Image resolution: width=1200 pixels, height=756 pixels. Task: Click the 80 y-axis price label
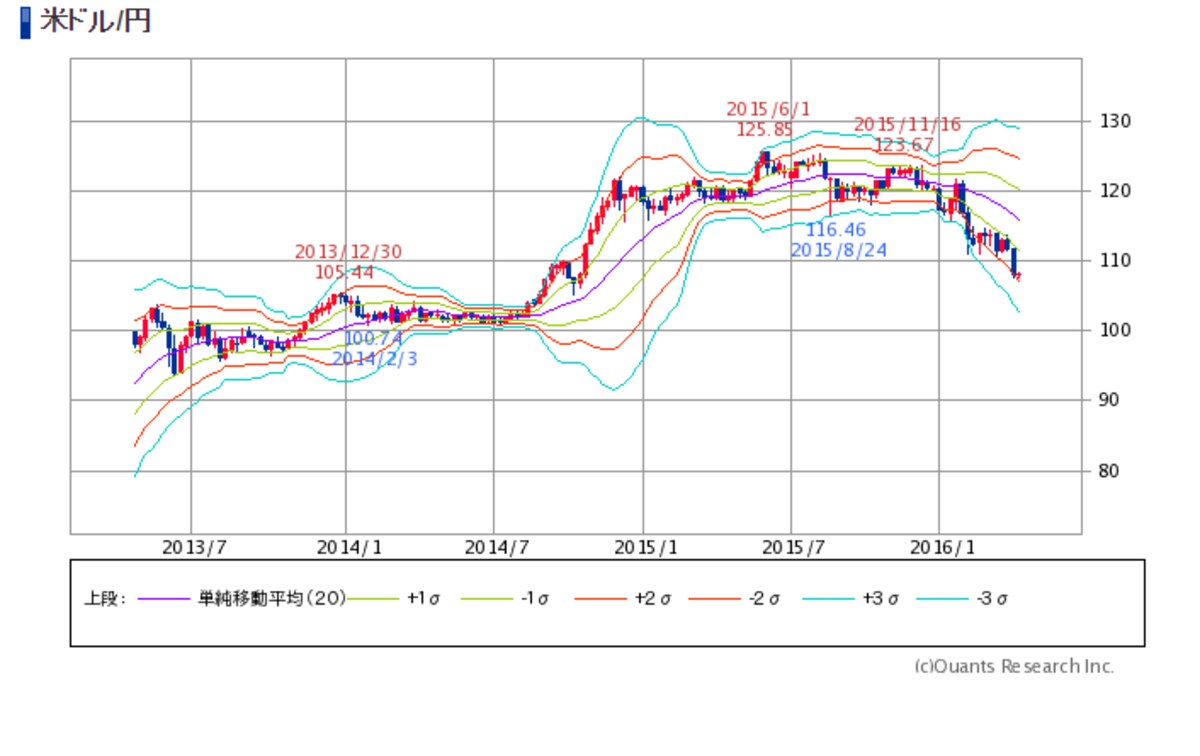pyautogui.click(x=1107, y=470)
